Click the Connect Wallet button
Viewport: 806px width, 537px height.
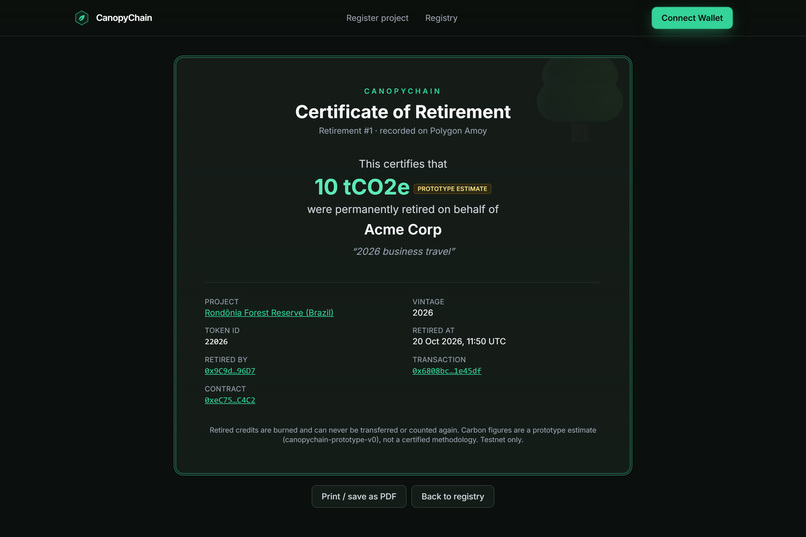[x=692, y=18]
